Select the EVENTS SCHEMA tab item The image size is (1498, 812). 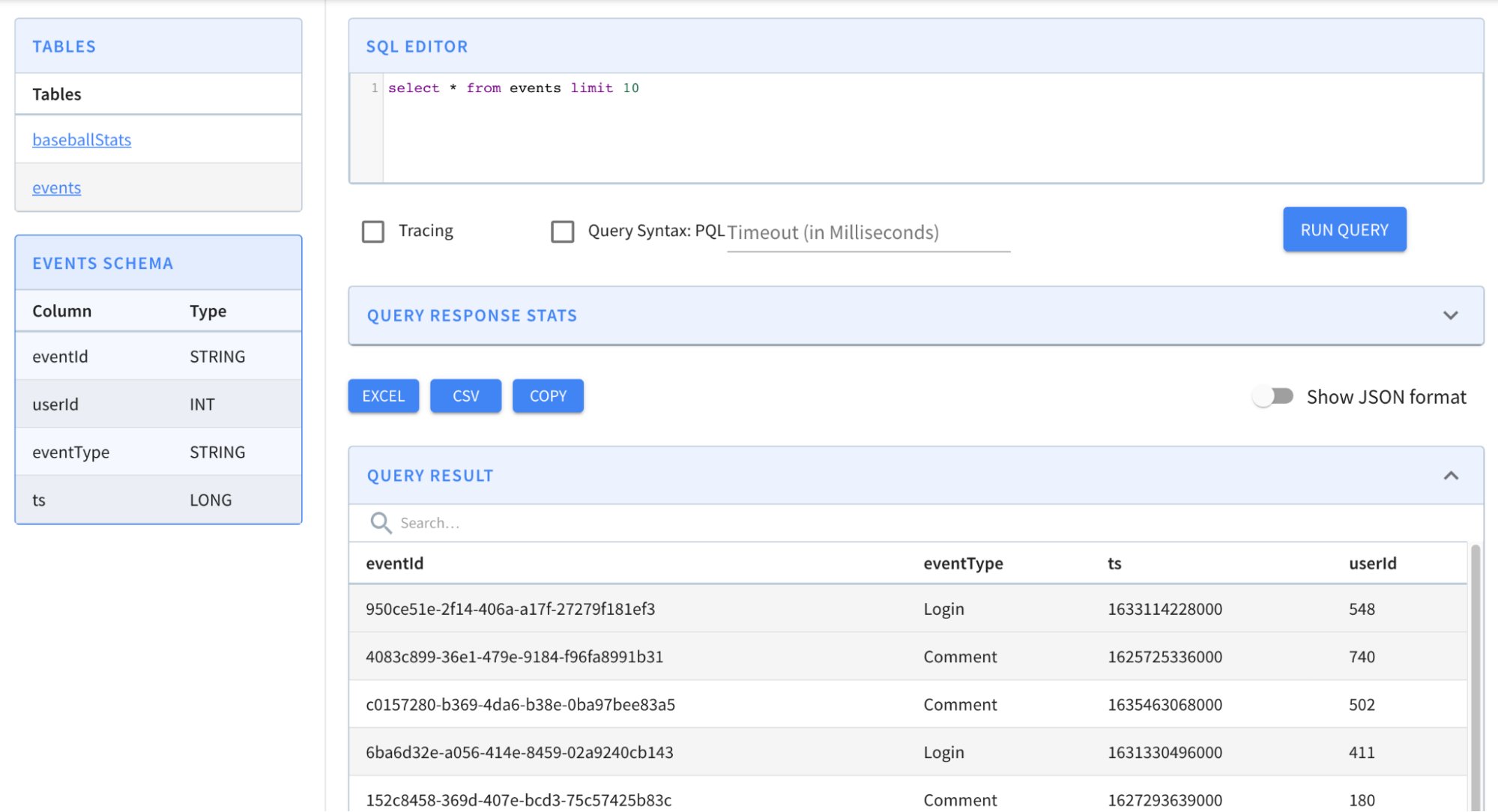coord(103,262)
